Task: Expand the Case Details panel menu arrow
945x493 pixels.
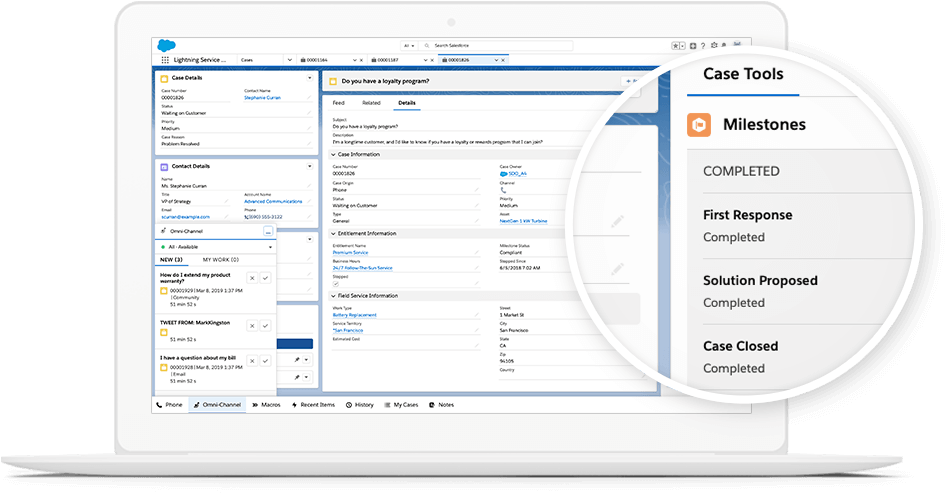Action: [309, 77]
